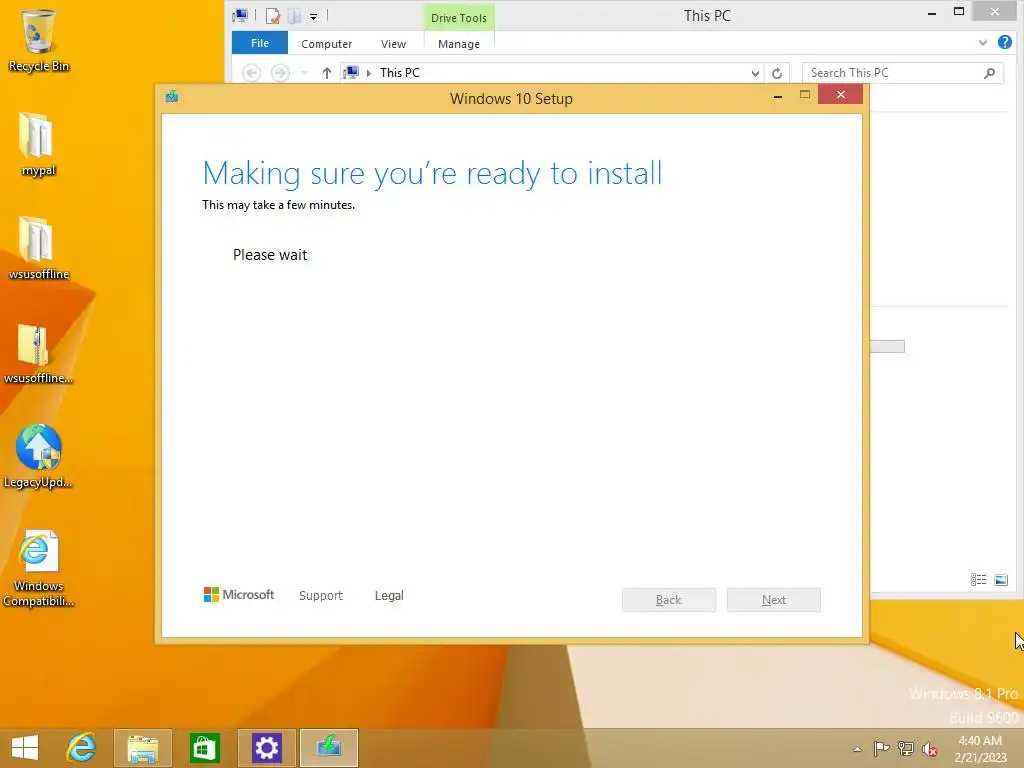This screenshot has width=1024, height=768.
Task: Expand the address bar breadcrumb chevron
Action: click(369, 72)
